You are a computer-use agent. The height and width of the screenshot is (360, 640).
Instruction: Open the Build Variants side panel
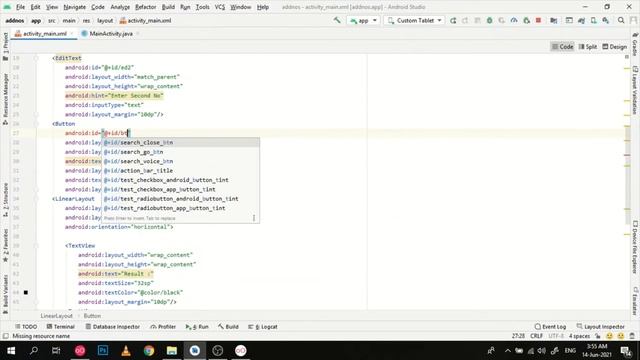tap(5, 294)
